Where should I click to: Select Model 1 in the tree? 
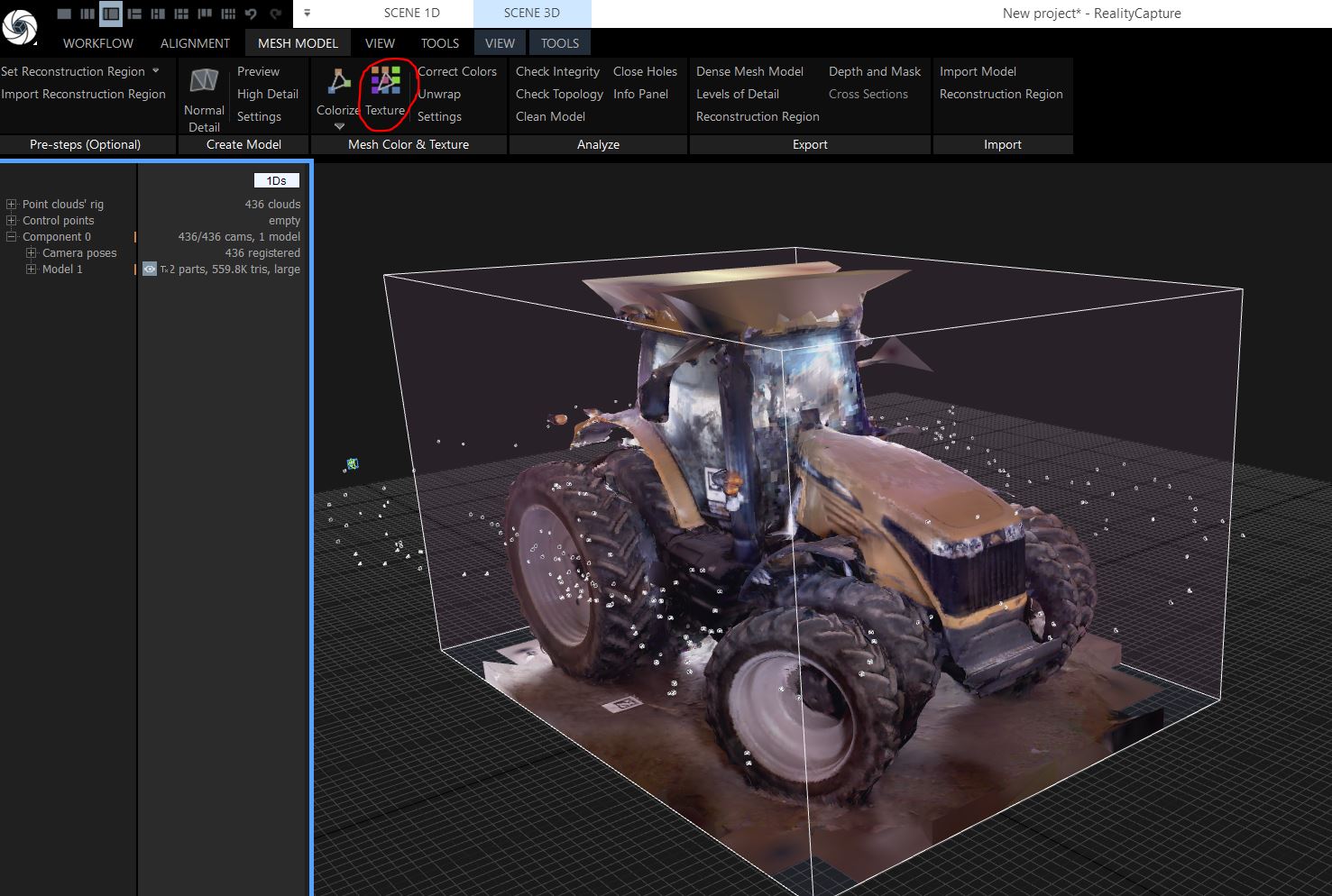62,269
